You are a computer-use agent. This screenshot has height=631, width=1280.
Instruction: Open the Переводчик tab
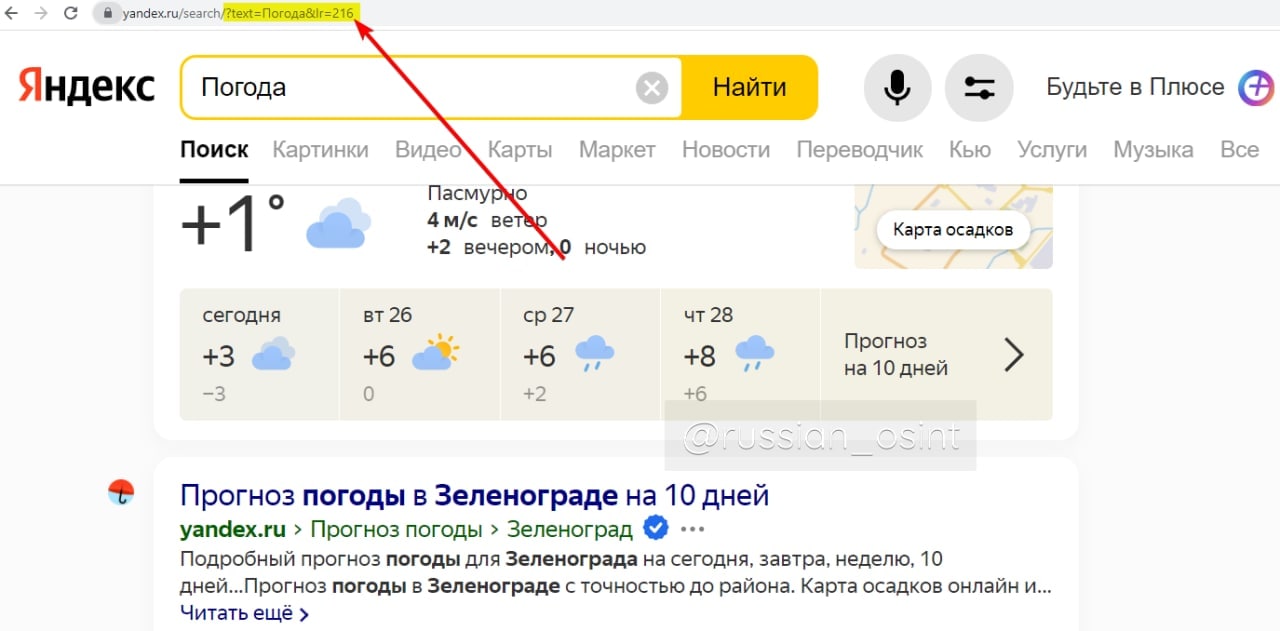click(x=859, y=150)
